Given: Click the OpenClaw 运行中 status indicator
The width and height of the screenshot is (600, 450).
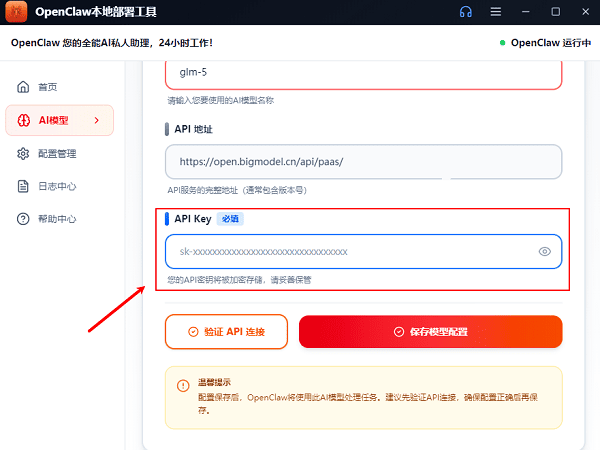Looking at the screenshot, I should point(545,42).
